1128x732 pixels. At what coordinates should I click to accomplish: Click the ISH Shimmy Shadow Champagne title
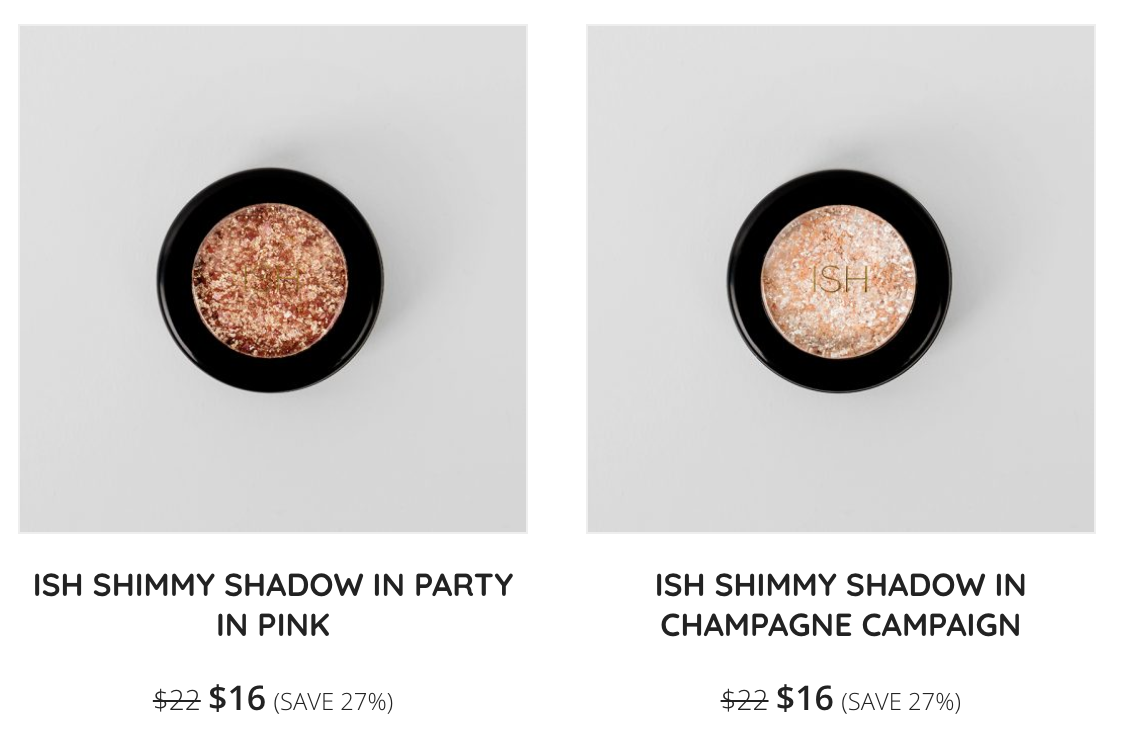pyautogui.click(x=840, y=605)
